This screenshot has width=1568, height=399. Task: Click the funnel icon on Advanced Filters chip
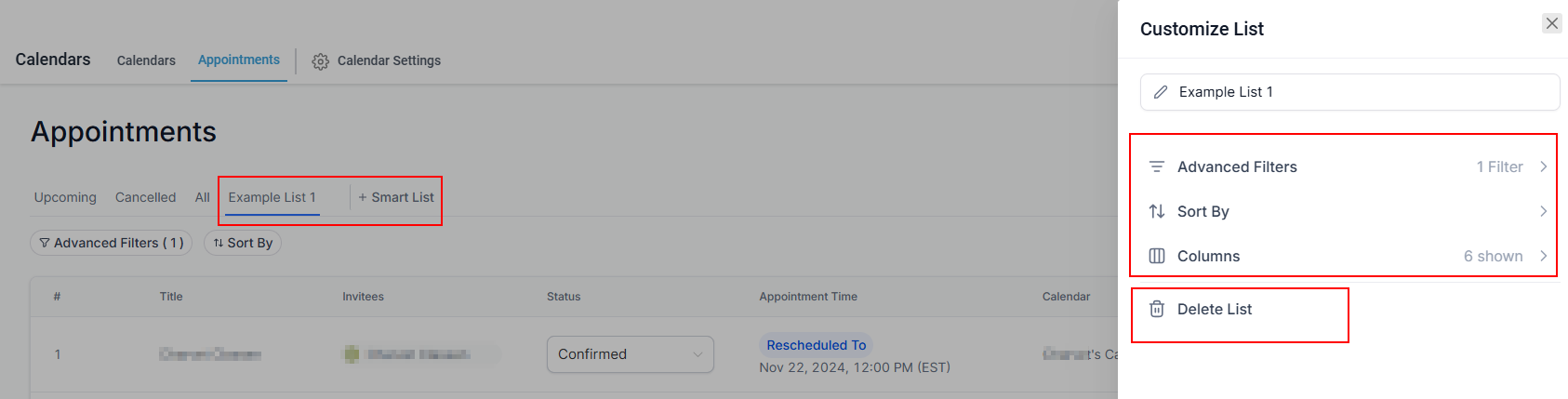point(45,243)
